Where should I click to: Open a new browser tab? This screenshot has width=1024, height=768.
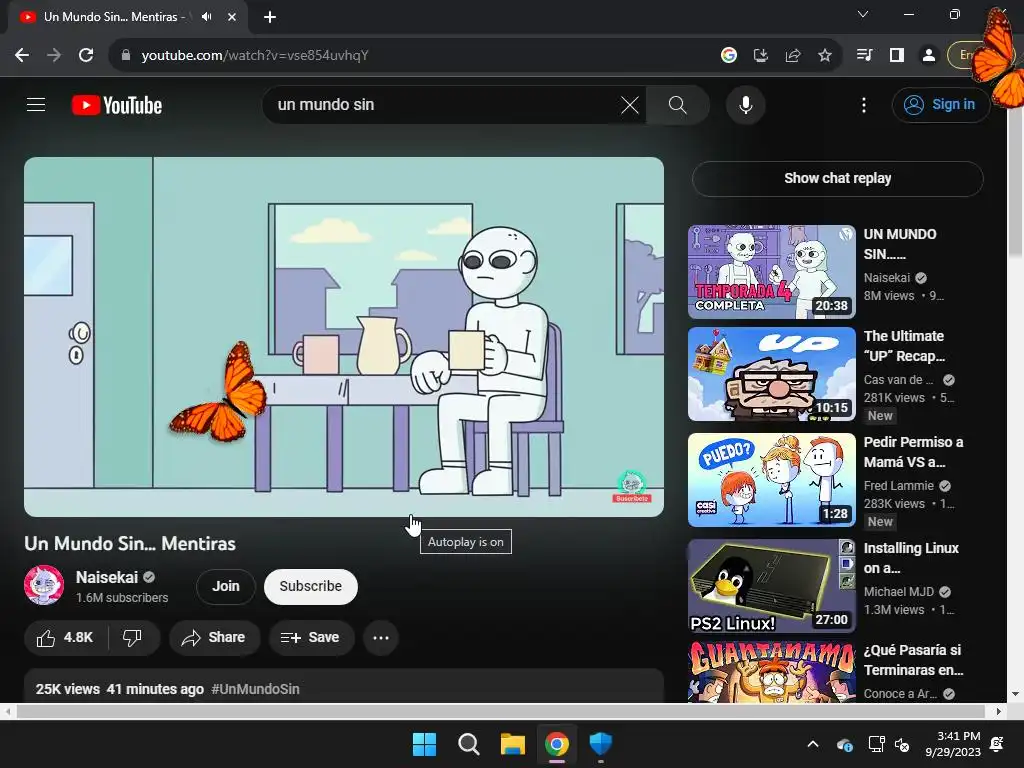click(270, 17)
